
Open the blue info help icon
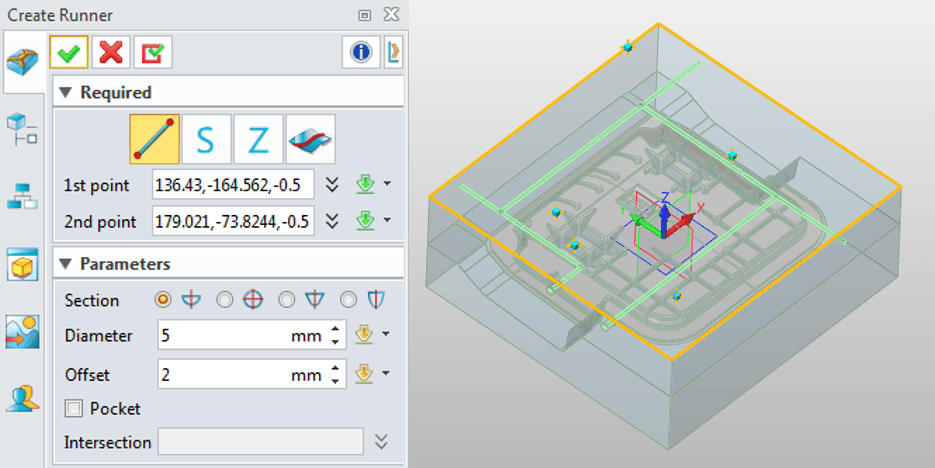pyautogui.click(x=360, y=52)
